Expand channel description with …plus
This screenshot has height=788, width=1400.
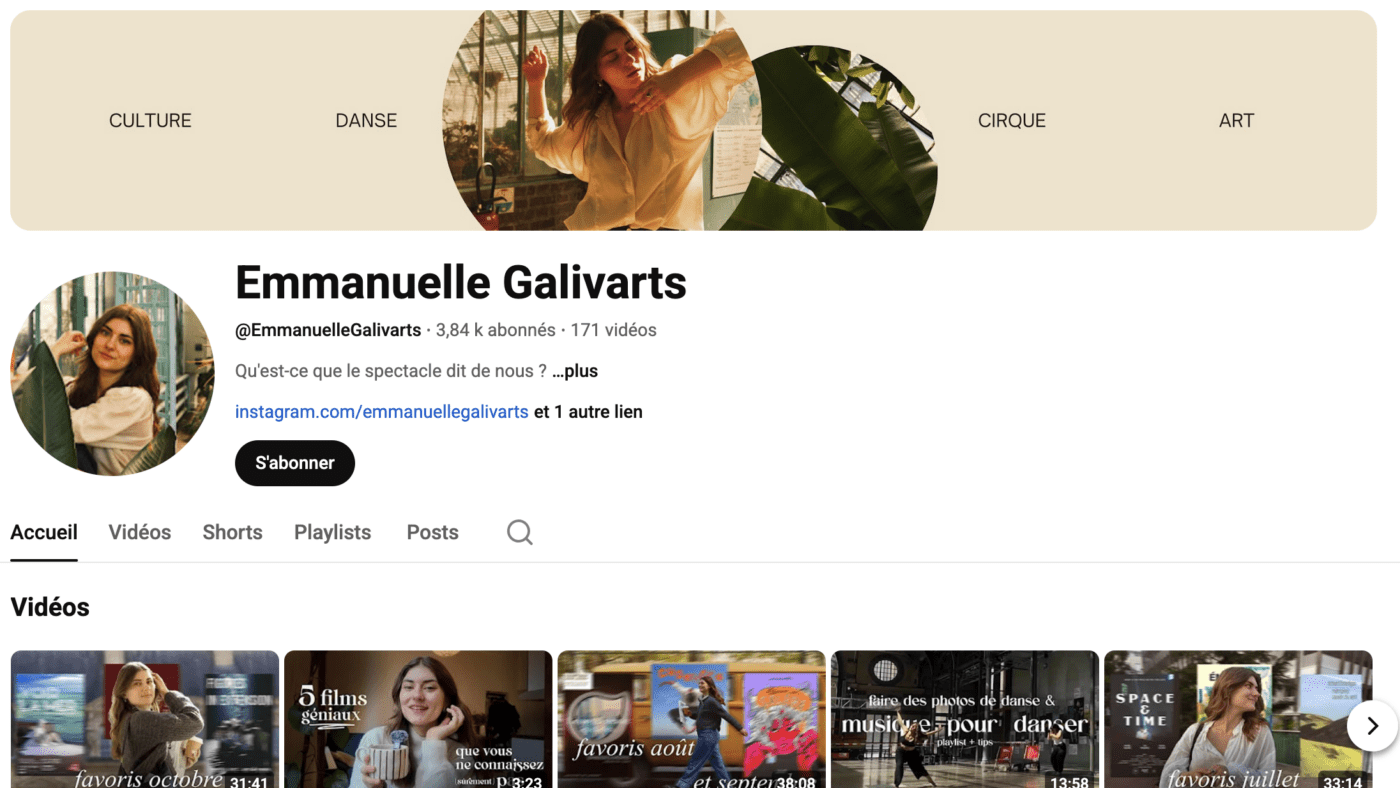point(575,371)
